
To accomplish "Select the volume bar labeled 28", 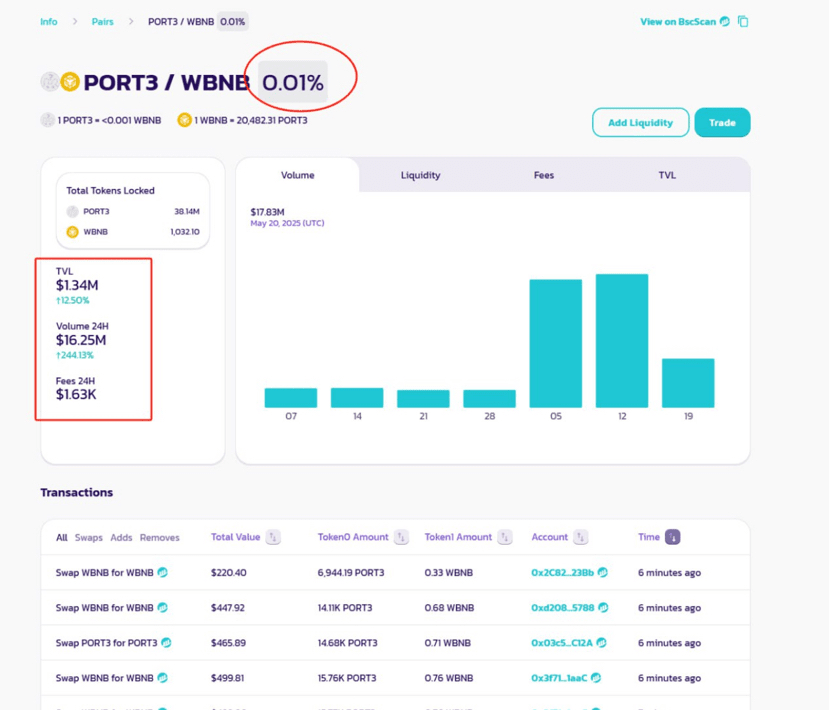I will click(490, 399).
